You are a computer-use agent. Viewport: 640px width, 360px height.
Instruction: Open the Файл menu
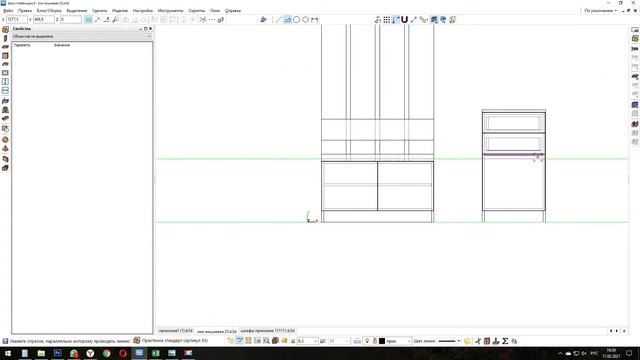(8, 11)
